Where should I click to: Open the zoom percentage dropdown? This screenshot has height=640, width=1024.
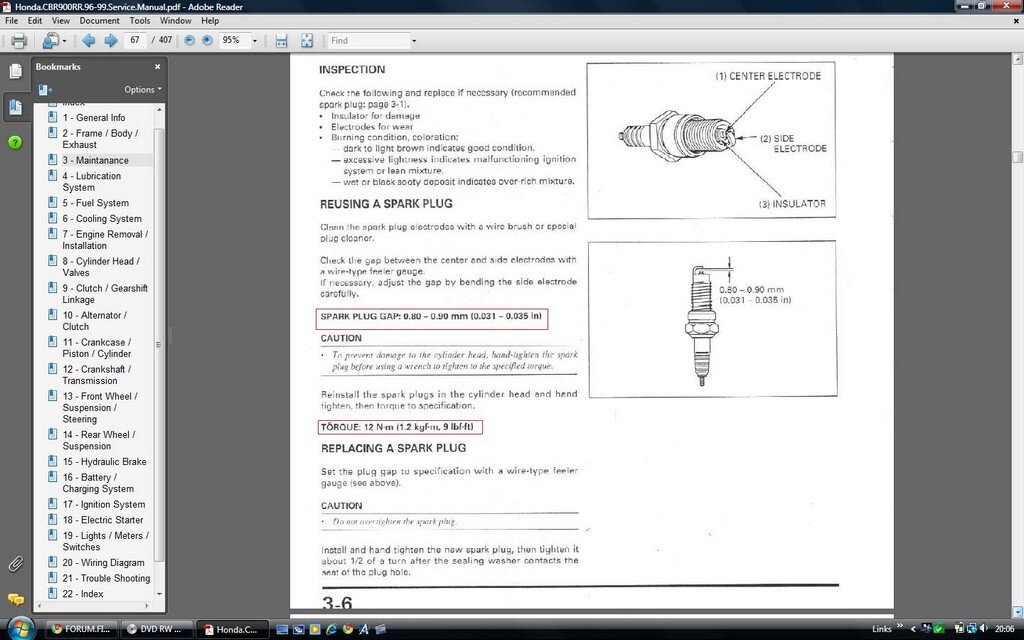(x=255, y=41)
